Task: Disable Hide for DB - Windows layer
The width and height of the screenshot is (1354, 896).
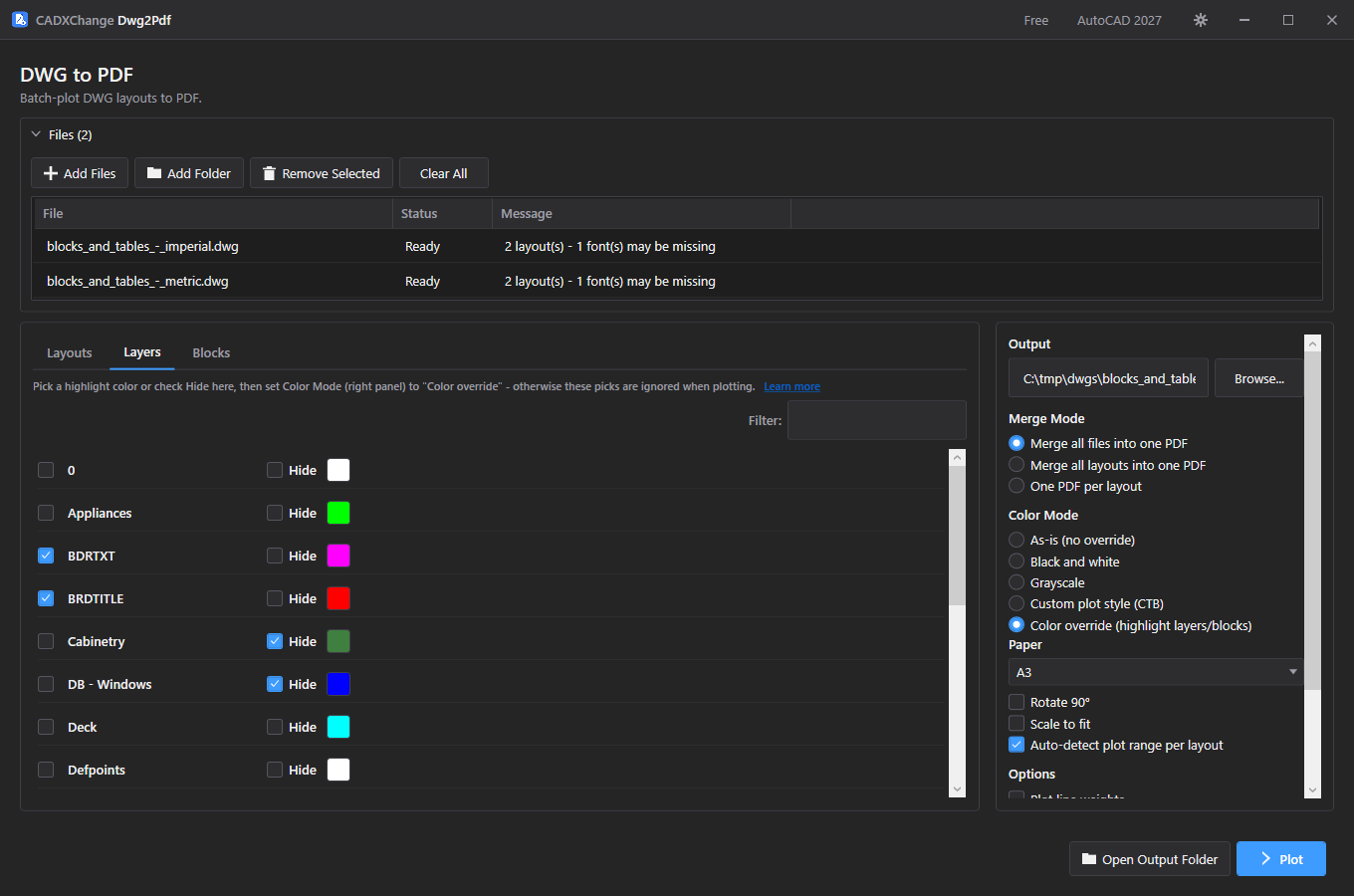Action: click(275, 684)
